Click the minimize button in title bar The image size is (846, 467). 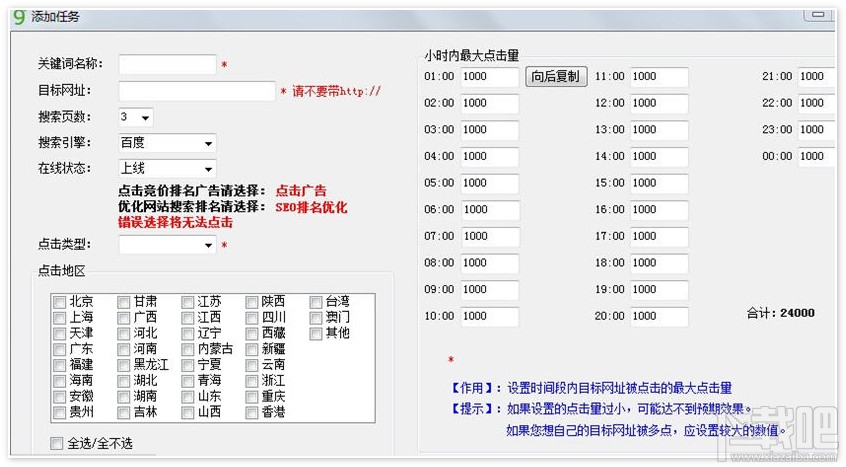[x=818, y=15]
